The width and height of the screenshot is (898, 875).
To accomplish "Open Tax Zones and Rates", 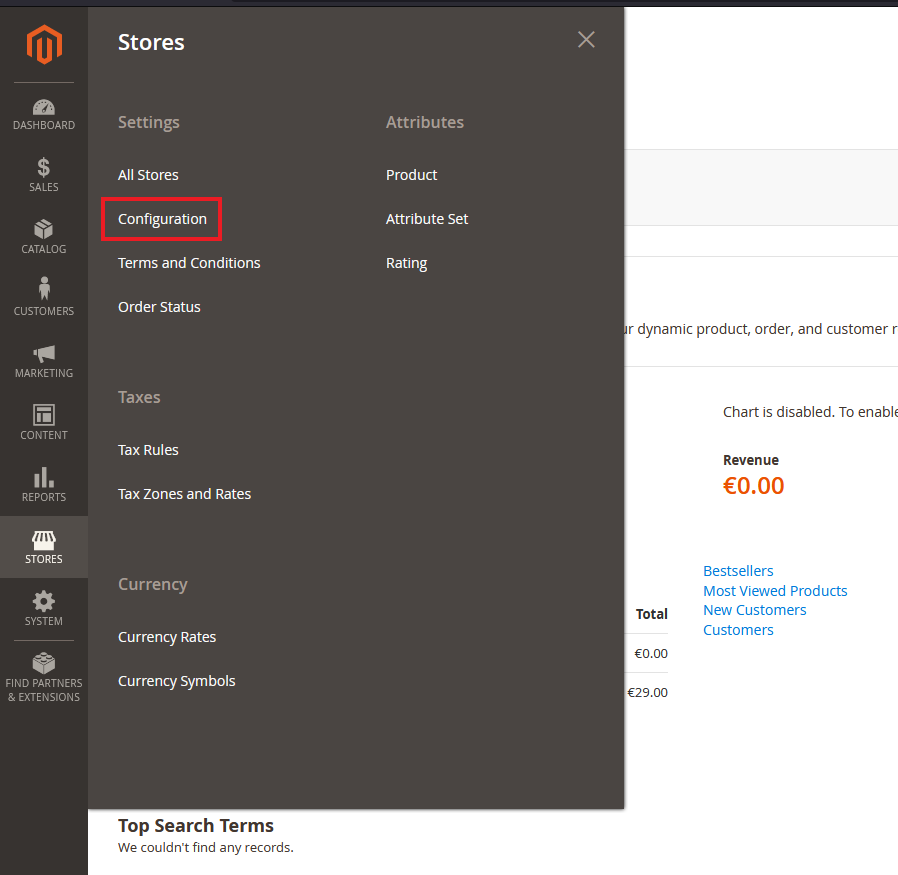I will pyautogui.click(x=184, y=494).
